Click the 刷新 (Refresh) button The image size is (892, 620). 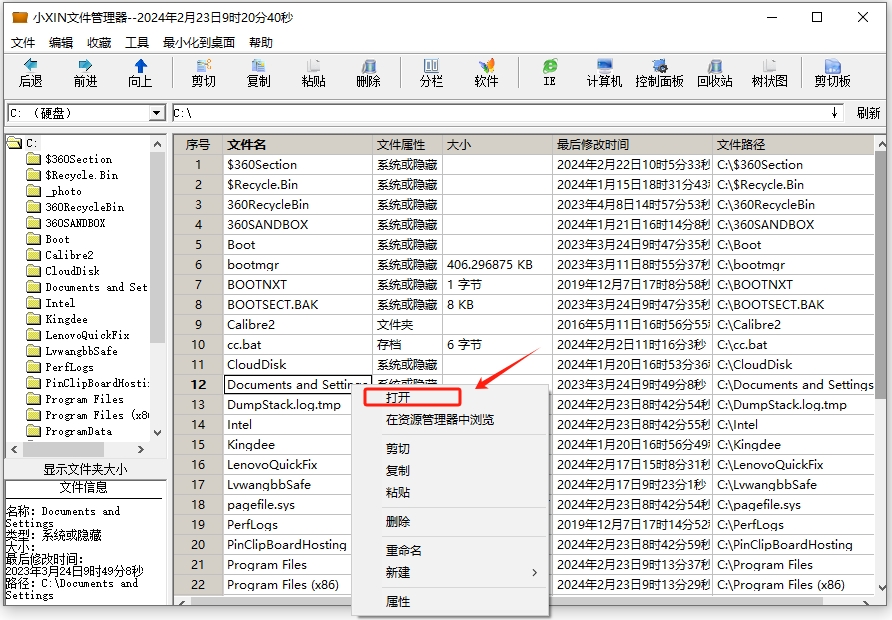(x=868, y=113)
